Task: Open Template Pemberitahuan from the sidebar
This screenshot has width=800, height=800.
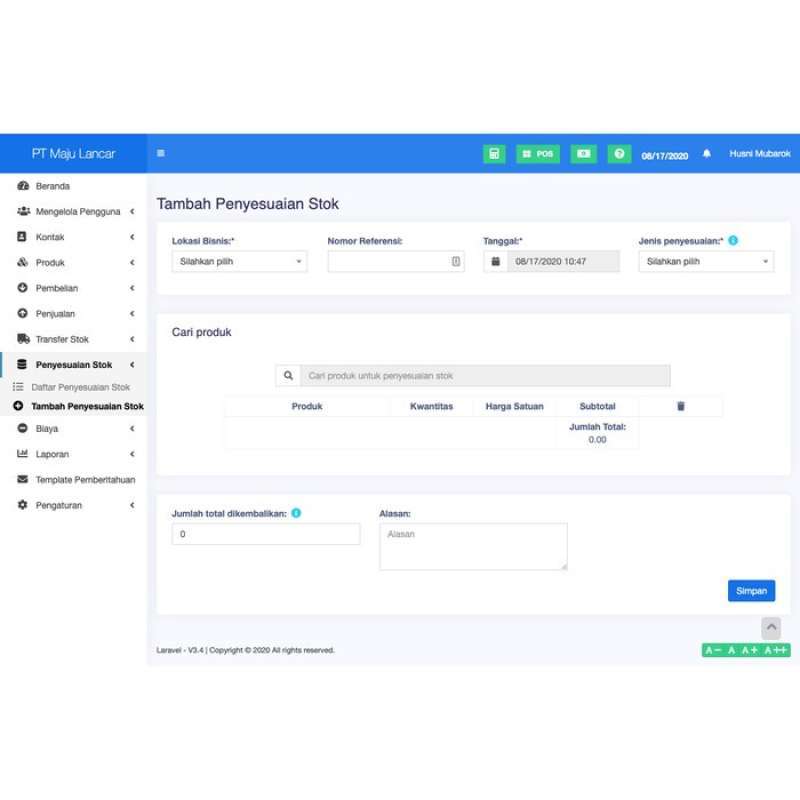Action: pyautogui.click(x=87, y=479)
